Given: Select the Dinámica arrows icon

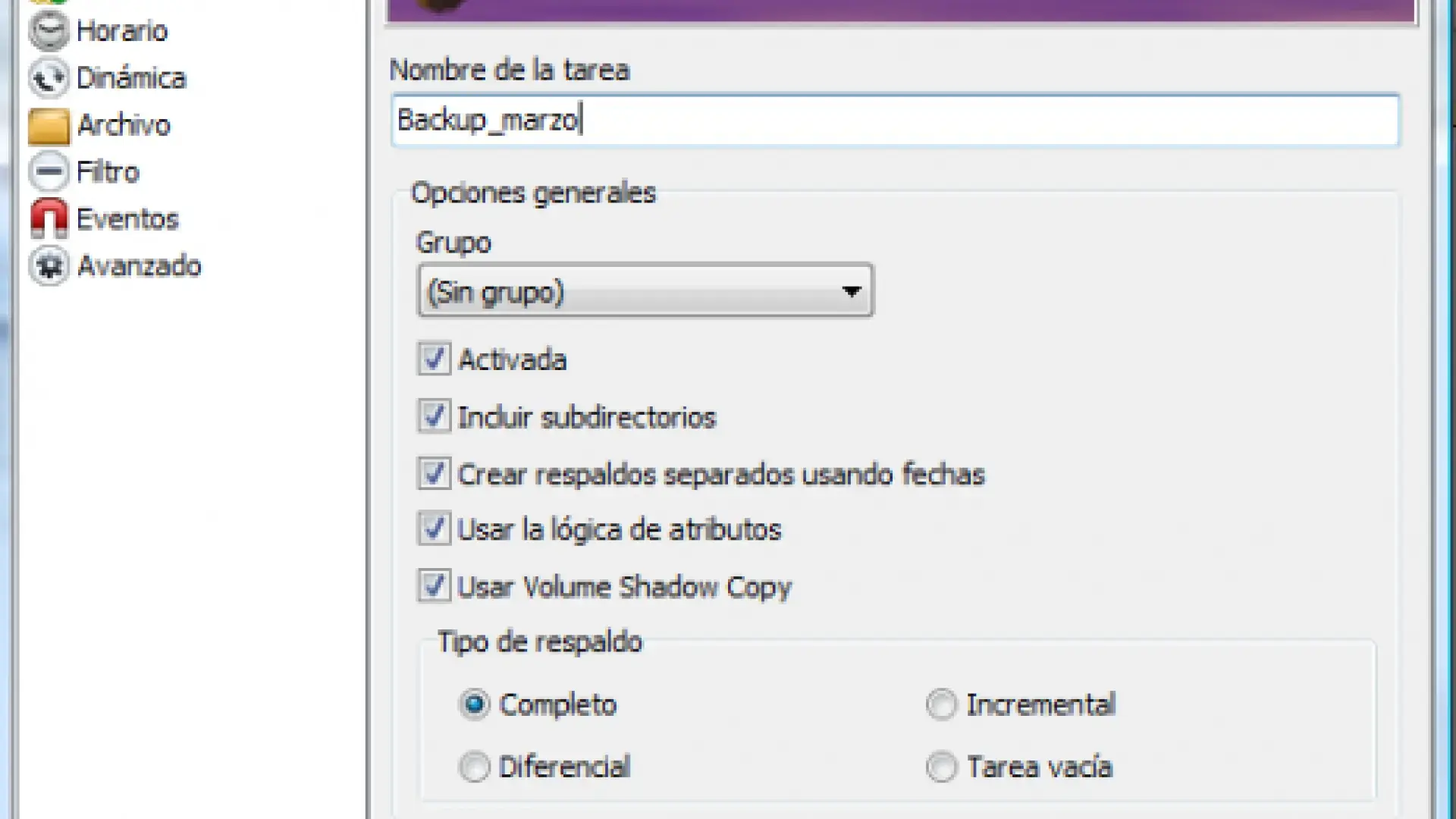Looking at the screenshot, I should 49,78.
